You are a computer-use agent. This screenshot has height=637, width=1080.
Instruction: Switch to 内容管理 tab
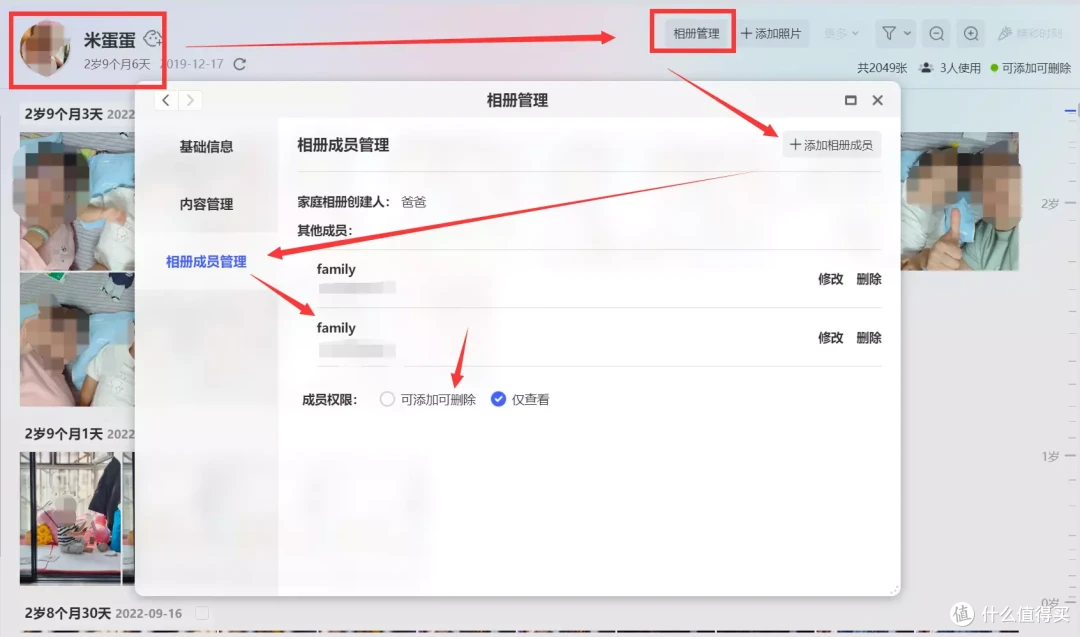point(206,204)
